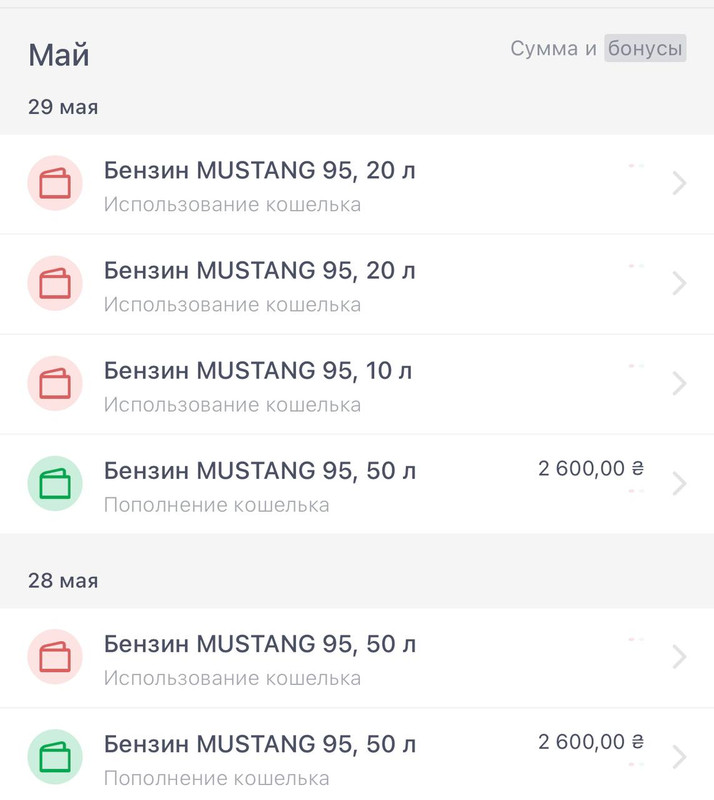Tap the 28 мая date header
The image size is (714, 800).
[63, 580]
